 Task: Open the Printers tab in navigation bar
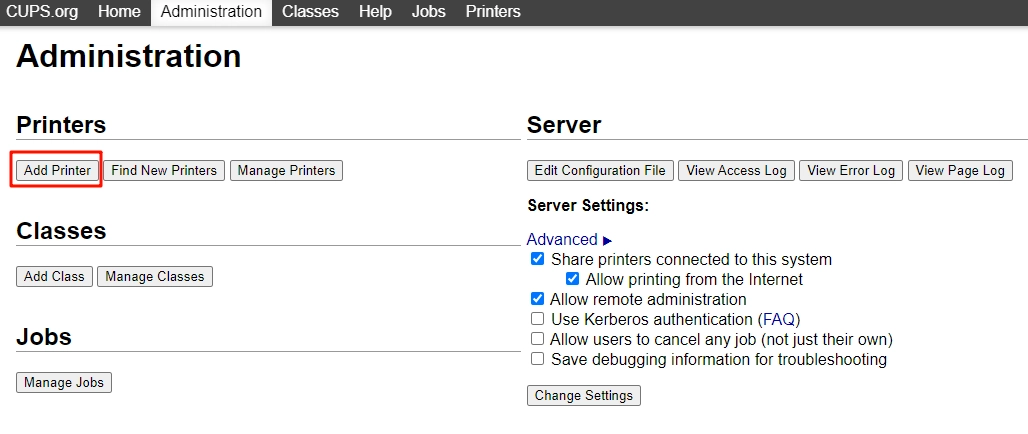493,12
